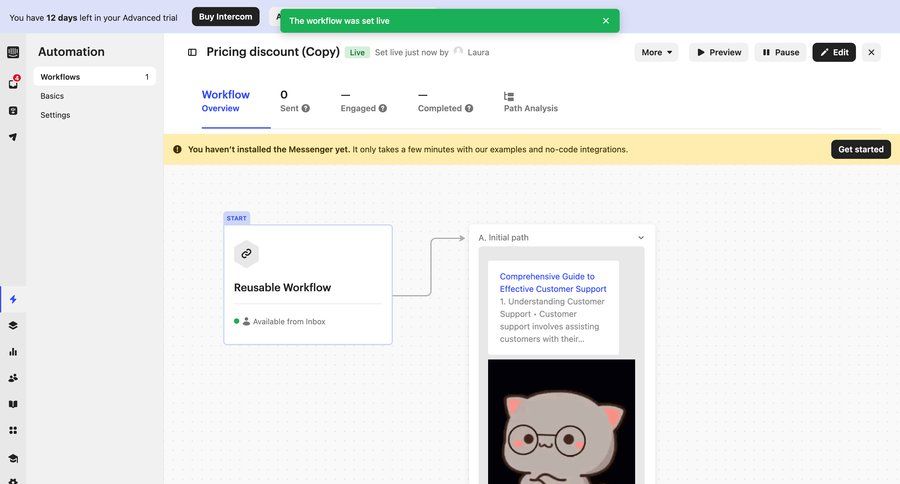
Task: Click Set live just now by text
Action: point(412,52)
